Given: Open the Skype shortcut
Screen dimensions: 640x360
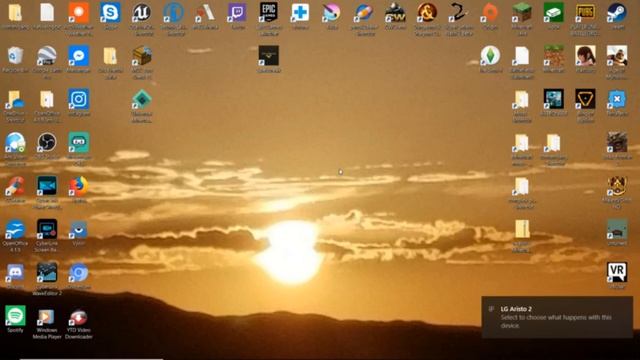Looking at the screenshot, I should 110,13.
